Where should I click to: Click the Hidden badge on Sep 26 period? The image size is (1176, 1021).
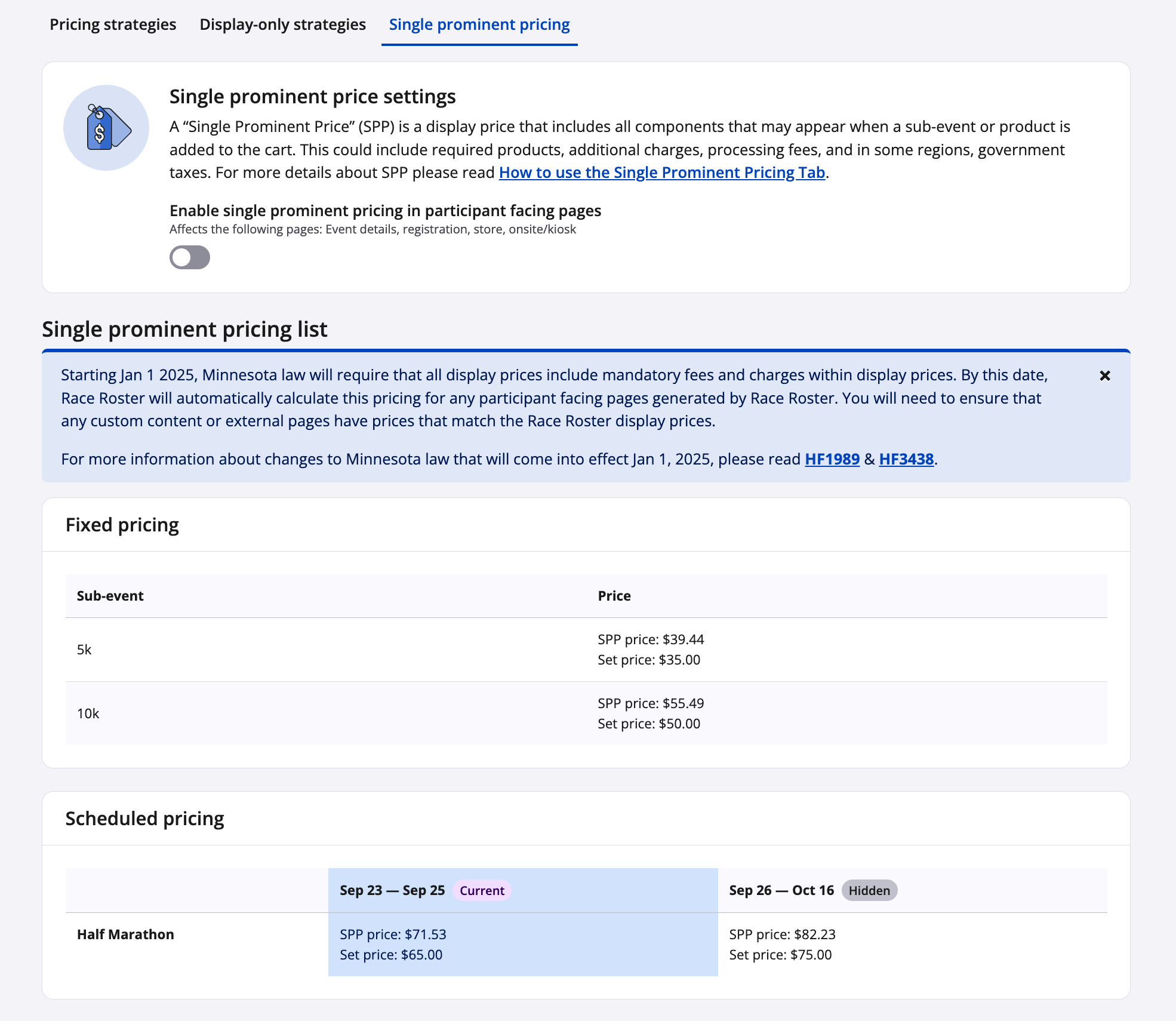tap(869, 890)
